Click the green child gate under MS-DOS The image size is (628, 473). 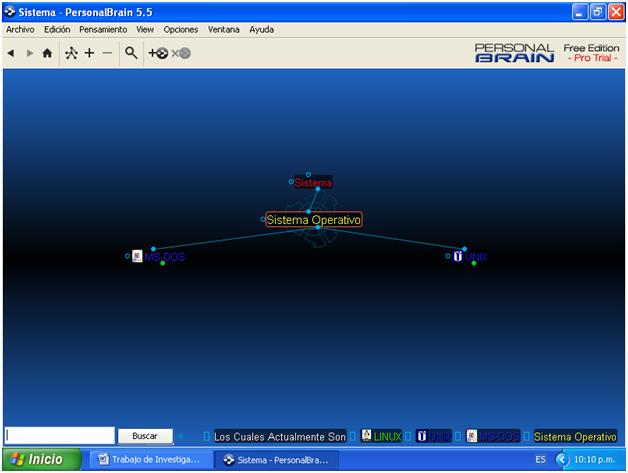point(163,263)
